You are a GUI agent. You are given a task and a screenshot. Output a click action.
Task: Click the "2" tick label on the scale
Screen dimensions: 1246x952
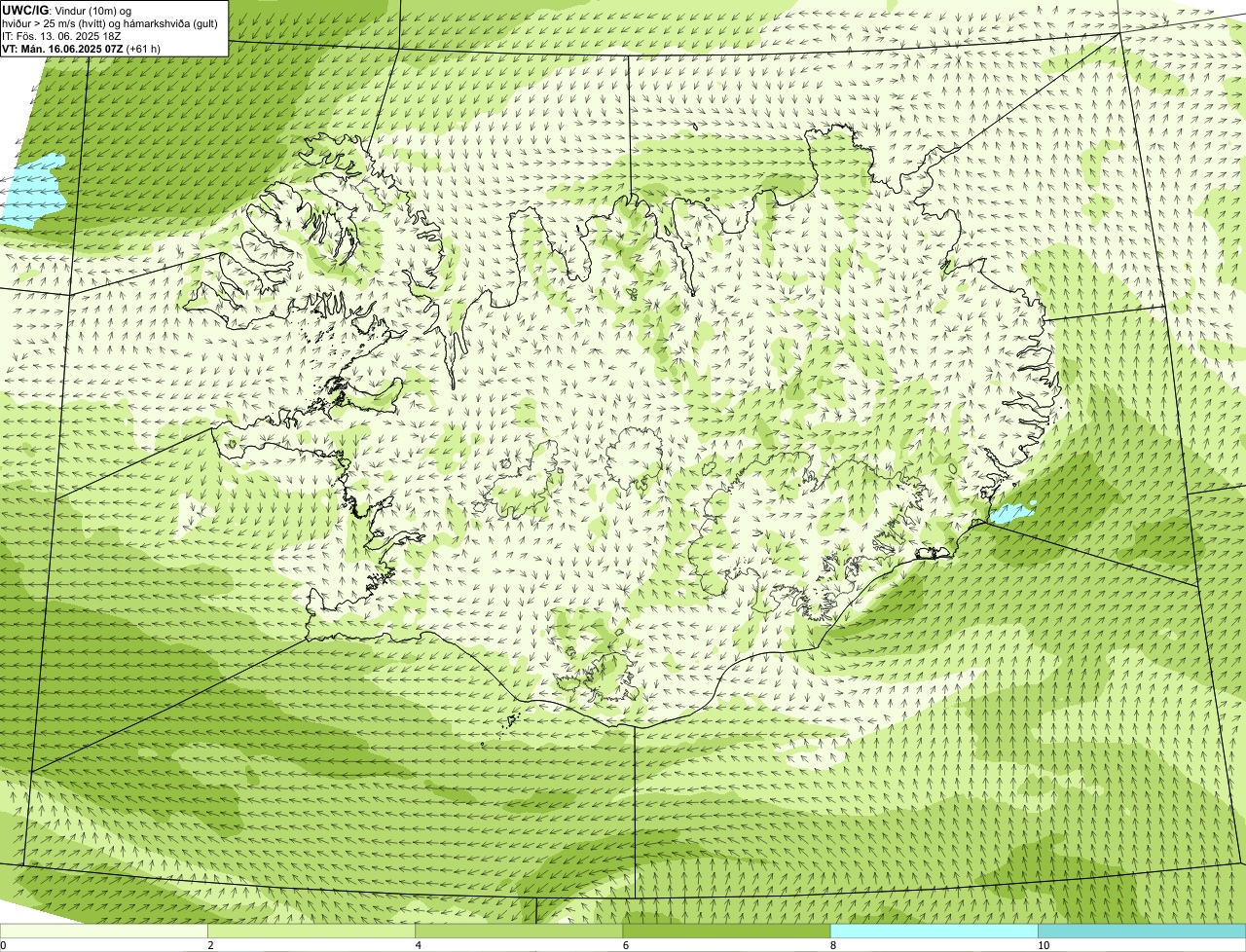210,945
